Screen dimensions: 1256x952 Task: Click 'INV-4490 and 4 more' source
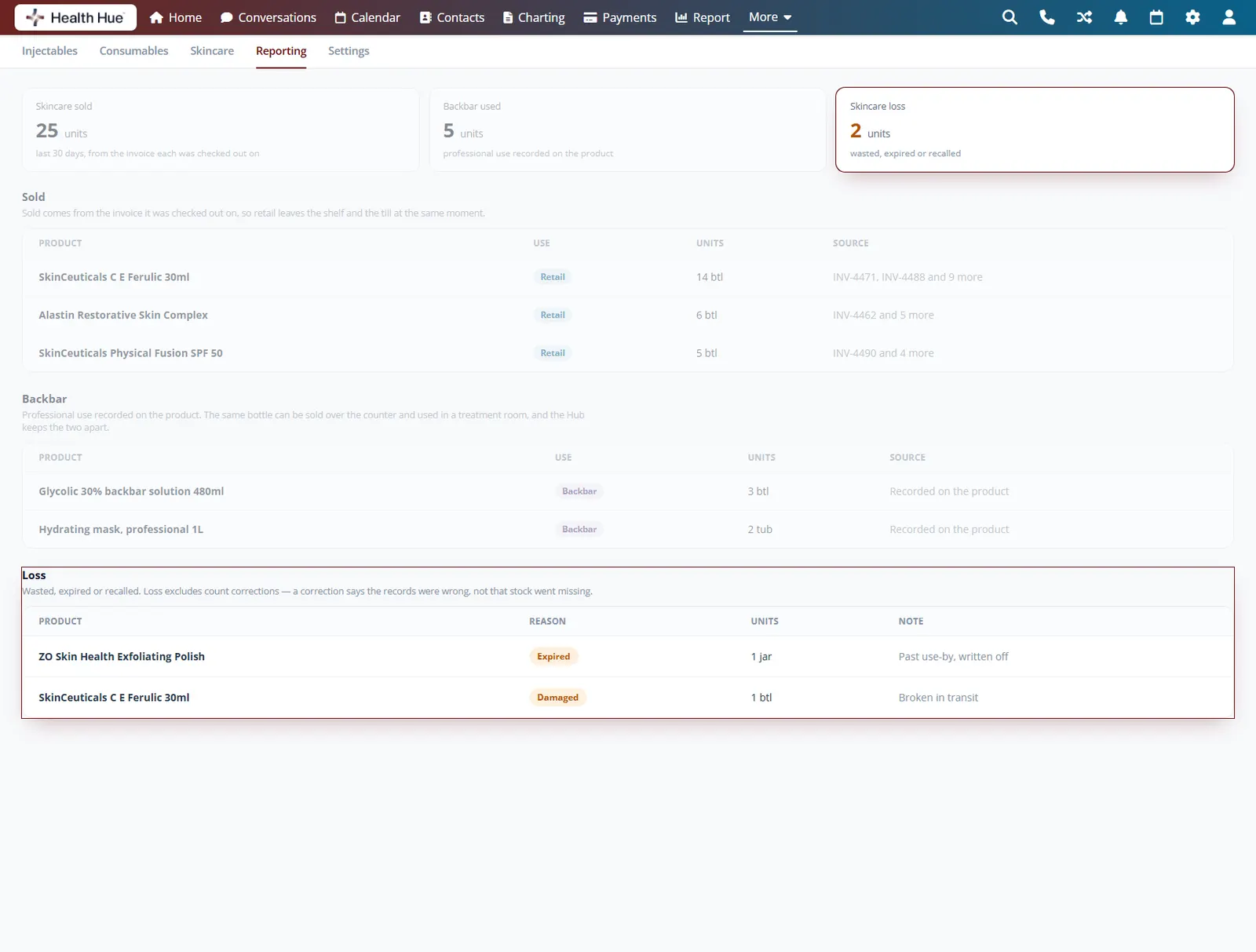click(883, 353)
